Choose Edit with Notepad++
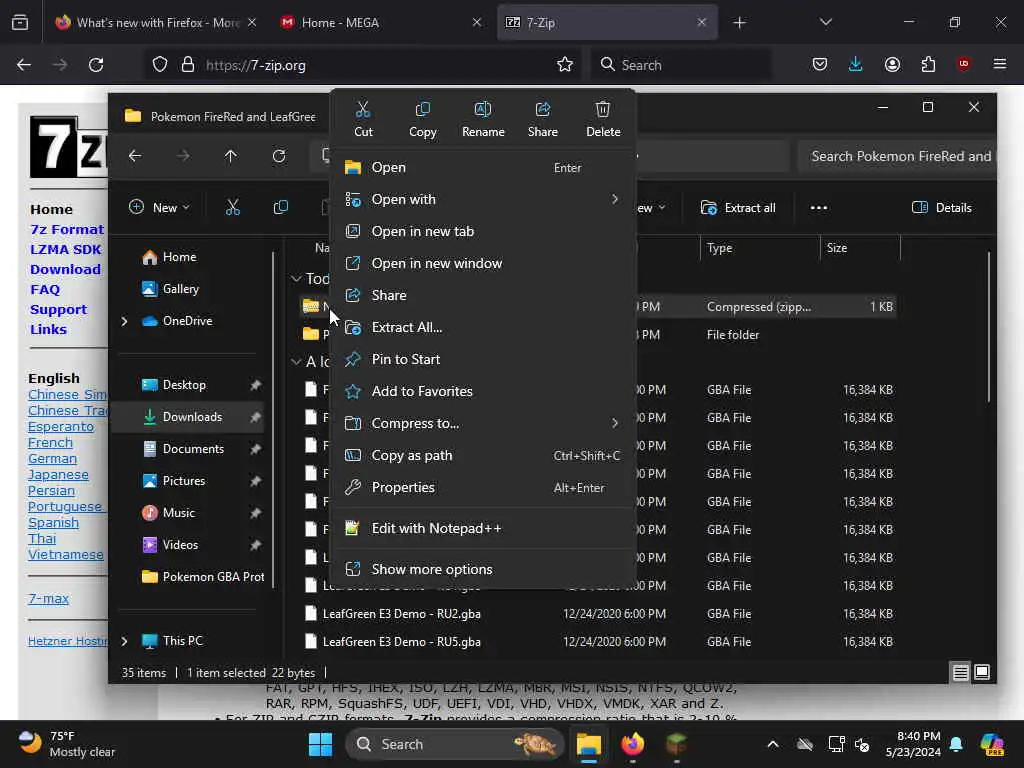Viewport: 1024px width, 768px height. pyautogui.click(x=483, y=528)
